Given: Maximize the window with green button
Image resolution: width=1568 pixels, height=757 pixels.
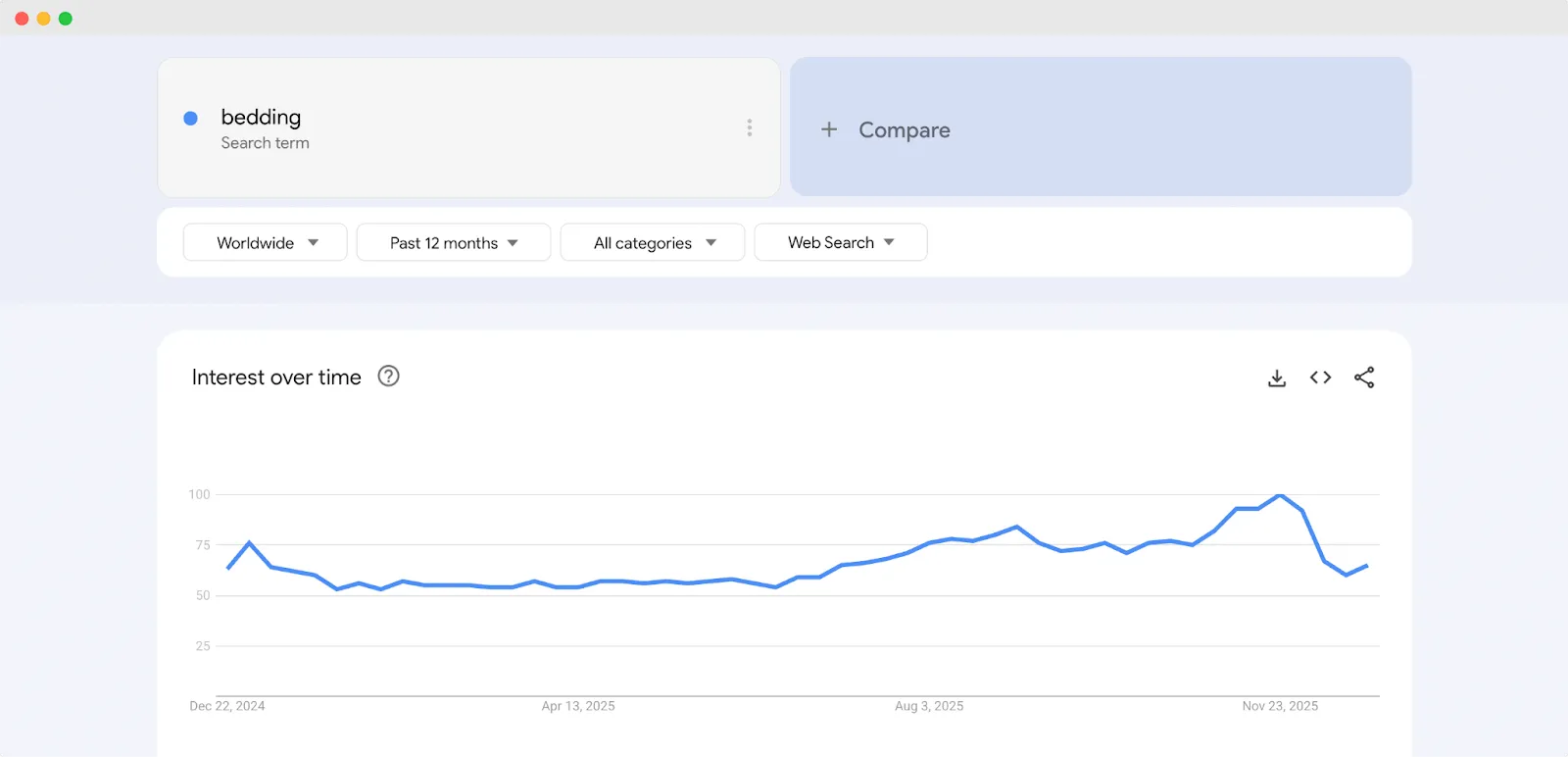Looking at the screenshot, I should (66, 19).
